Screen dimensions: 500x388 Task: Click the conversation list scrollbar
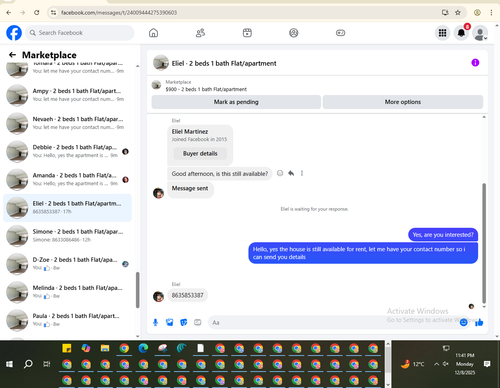[137, 290]
